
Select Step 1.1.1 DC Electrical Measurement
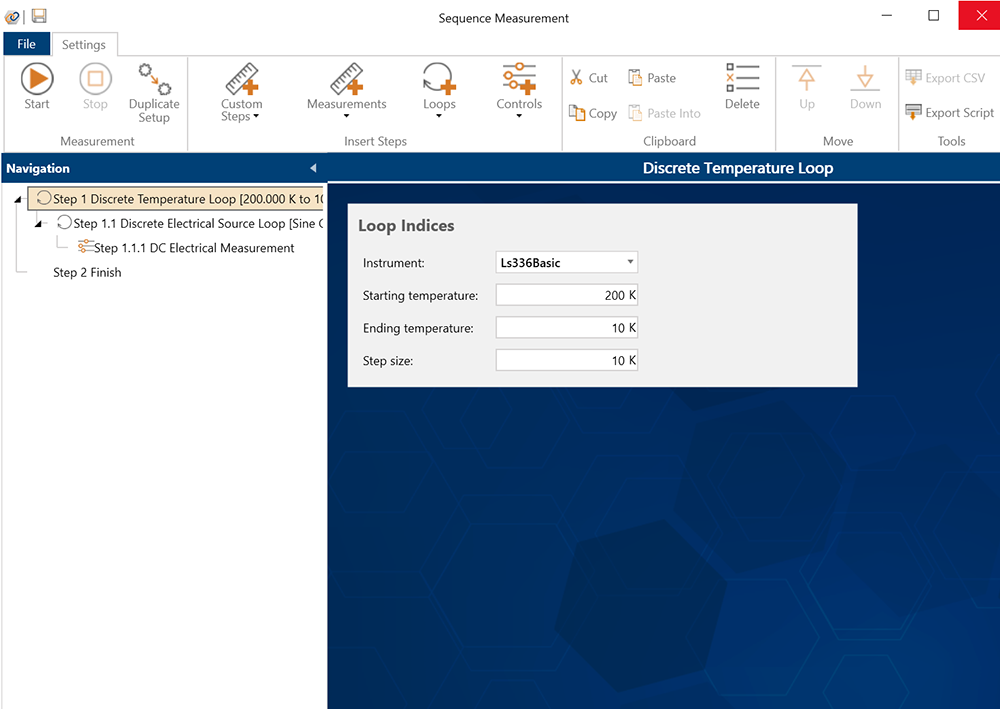click(x=193, y=248)
